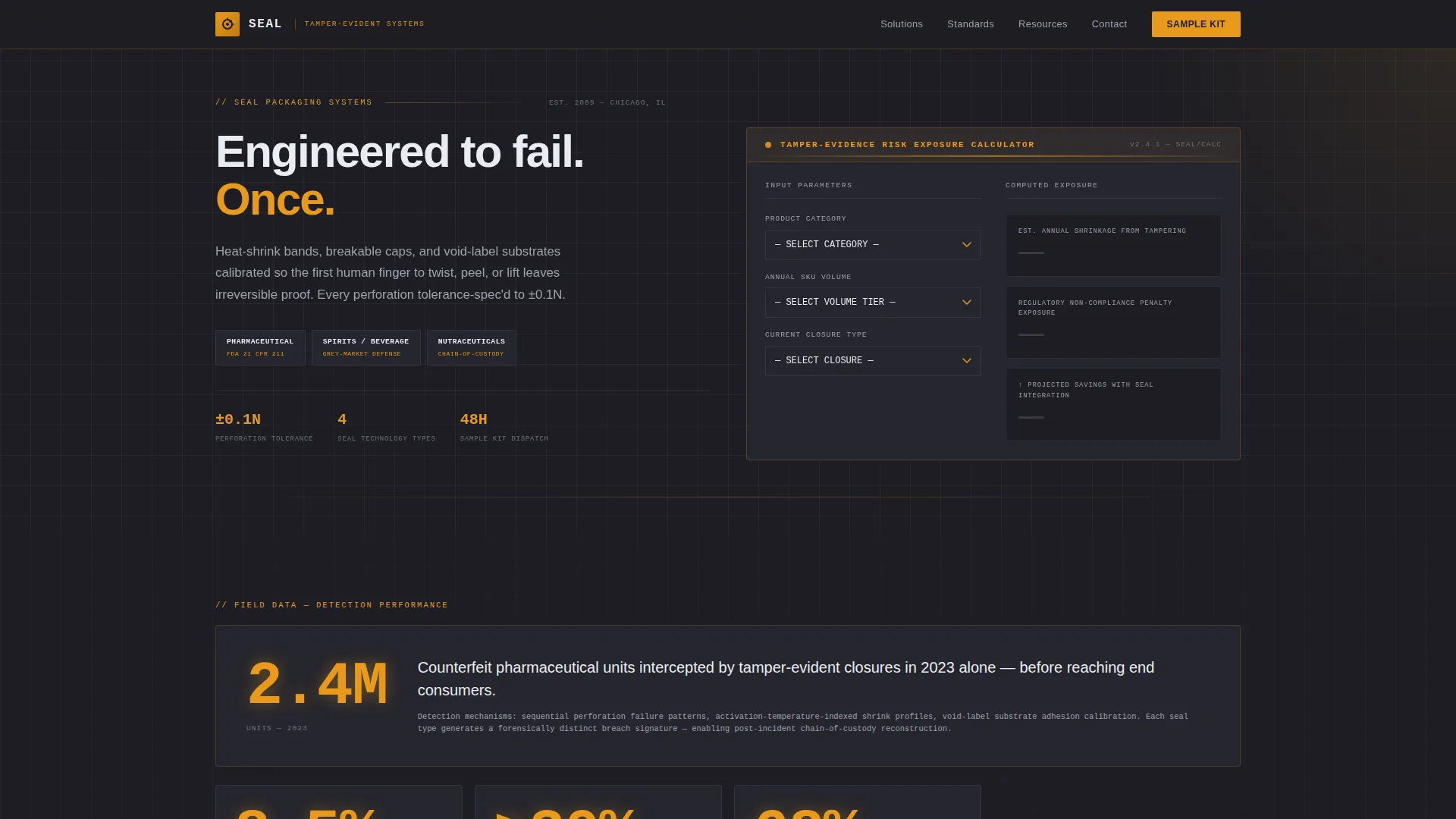Select the Pharmaceutical FDA 21 CFR 211 tag
The width and height of the screenshot is (1456, 819).
tap(260, 347)
